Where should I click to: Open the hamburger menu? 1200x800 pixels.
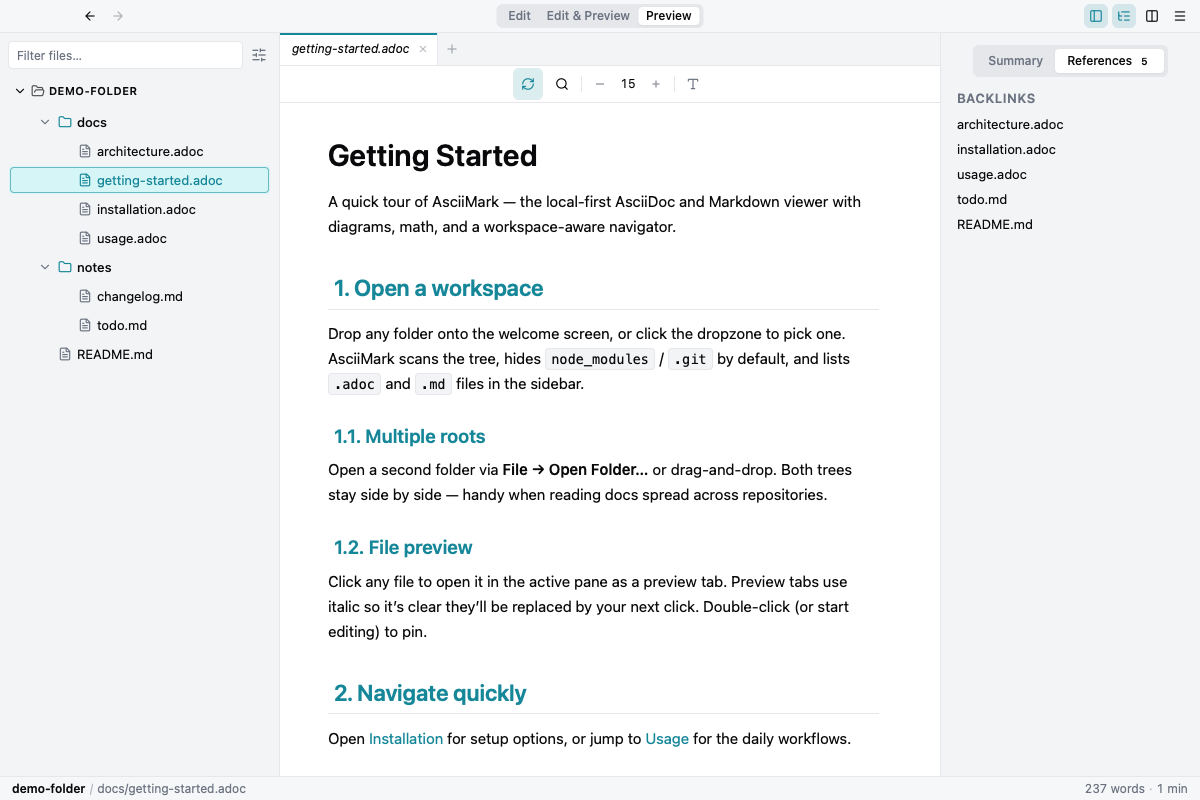(x=1180, y=16)
